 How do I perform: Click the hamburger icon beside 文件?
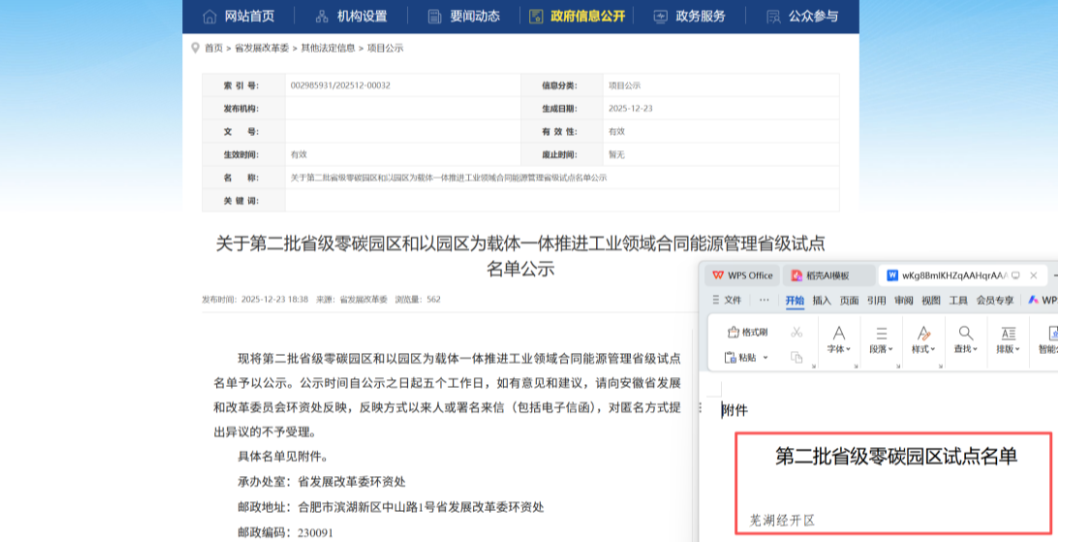click(715, 300)
